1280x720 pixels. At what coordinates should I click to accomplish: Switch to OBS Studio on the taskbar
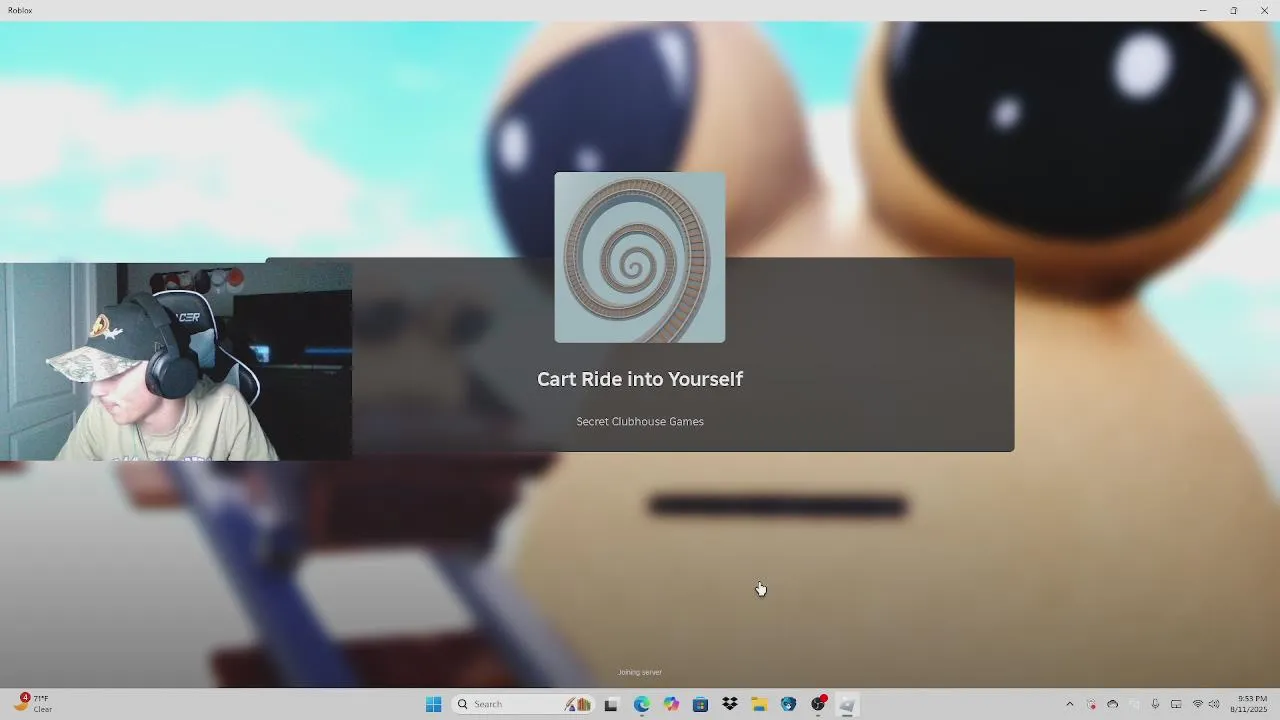tap(818, 704)
